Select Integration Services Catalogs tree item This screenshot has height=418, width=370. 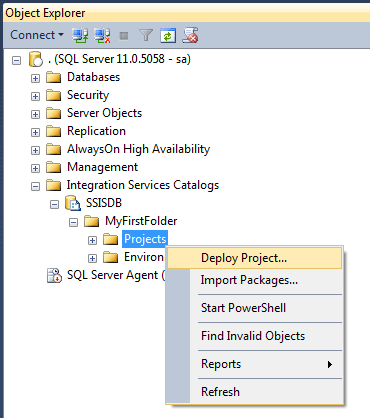coord(143,185)
